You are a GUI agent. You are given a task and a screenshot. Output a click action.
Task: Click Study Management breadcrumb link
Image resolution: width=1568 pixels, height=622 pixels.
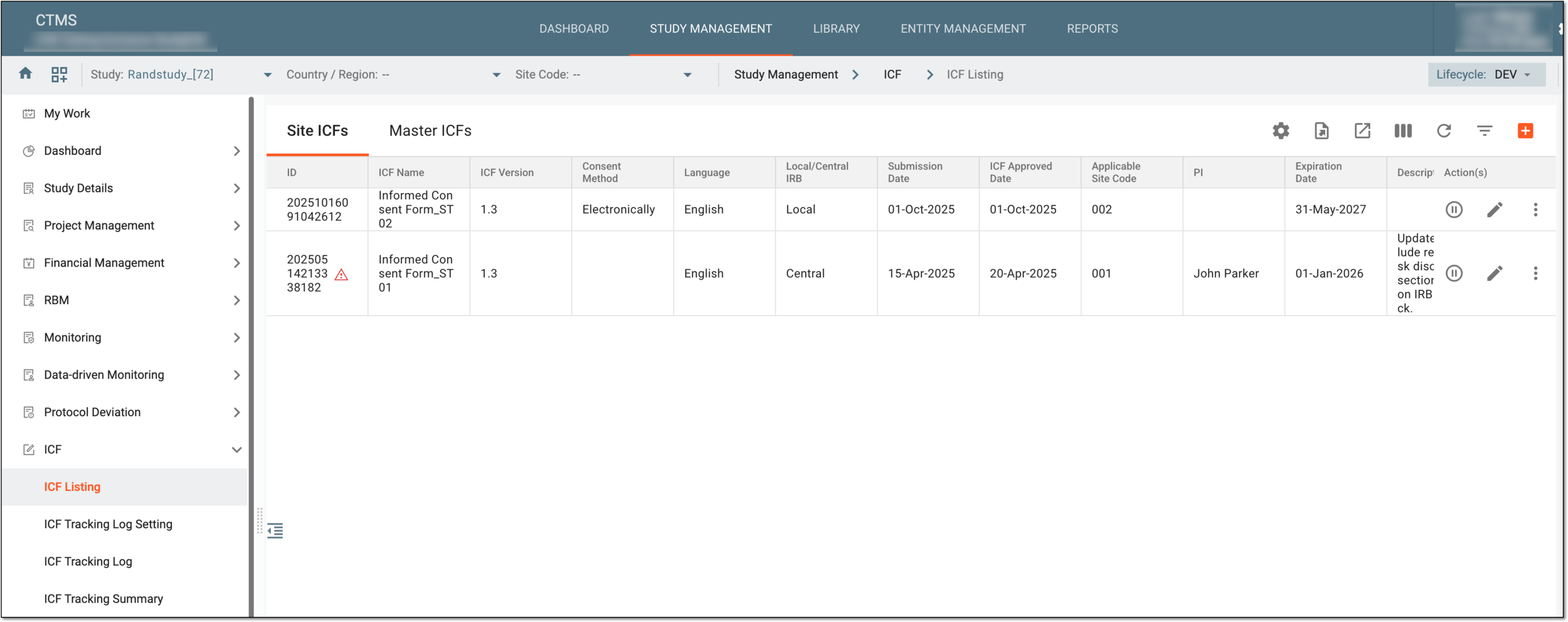pyautogui.click(x=786, y=75)
